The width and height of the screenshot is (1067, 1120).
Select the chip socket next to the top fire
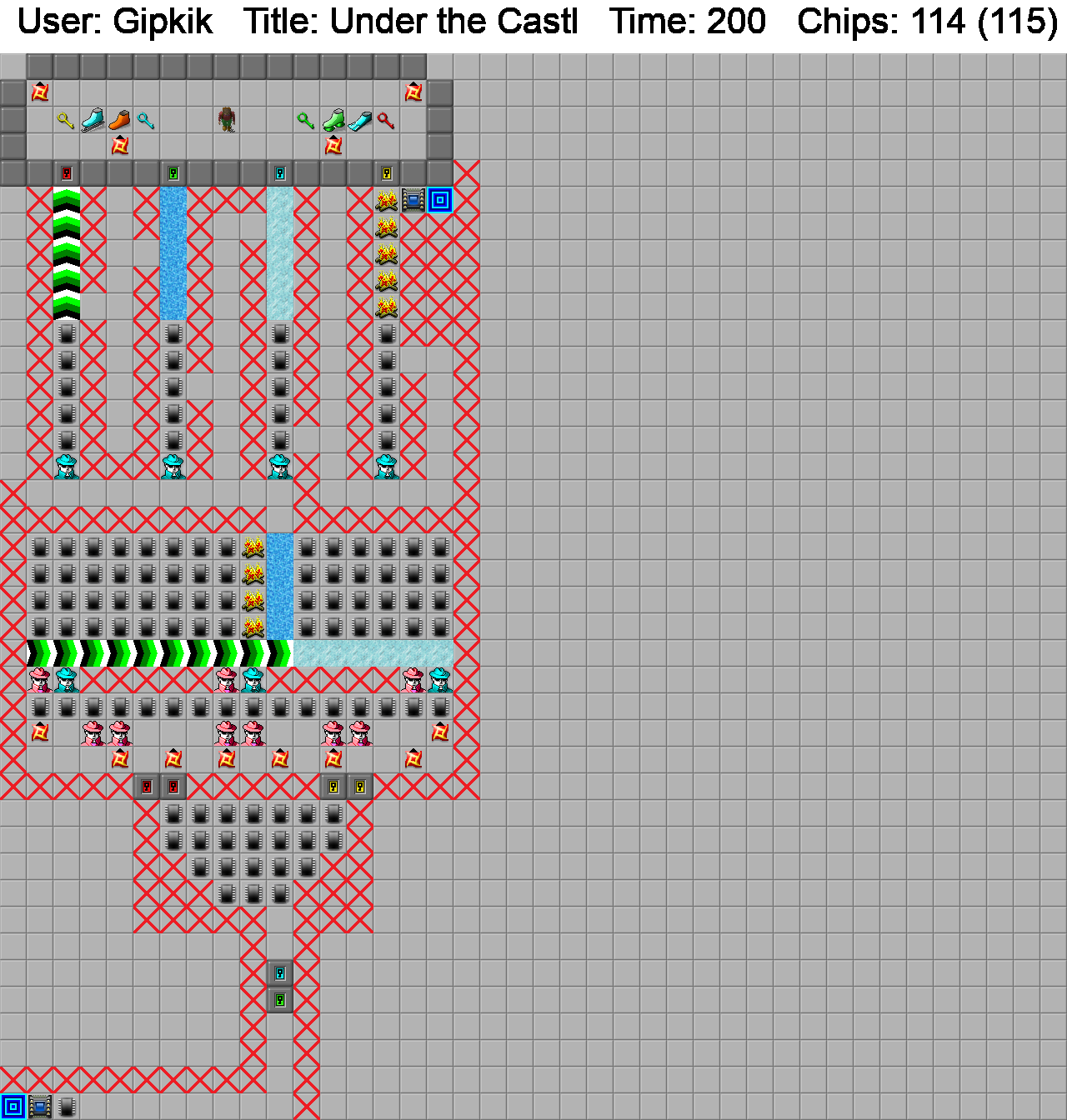tap(413, 200)
